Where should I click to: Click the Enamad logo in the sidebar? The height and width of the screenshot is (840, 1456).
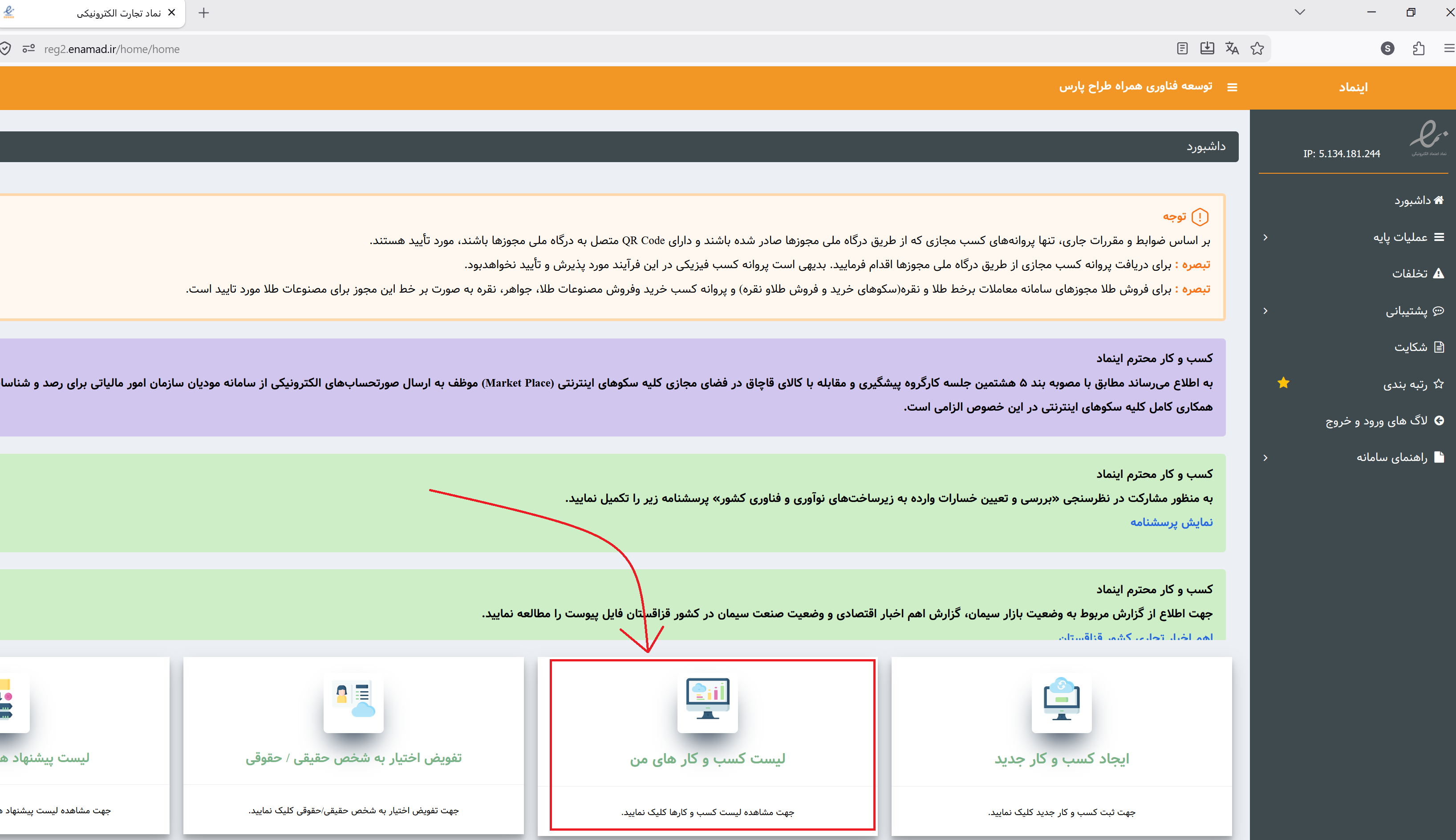pos(1428,137)
